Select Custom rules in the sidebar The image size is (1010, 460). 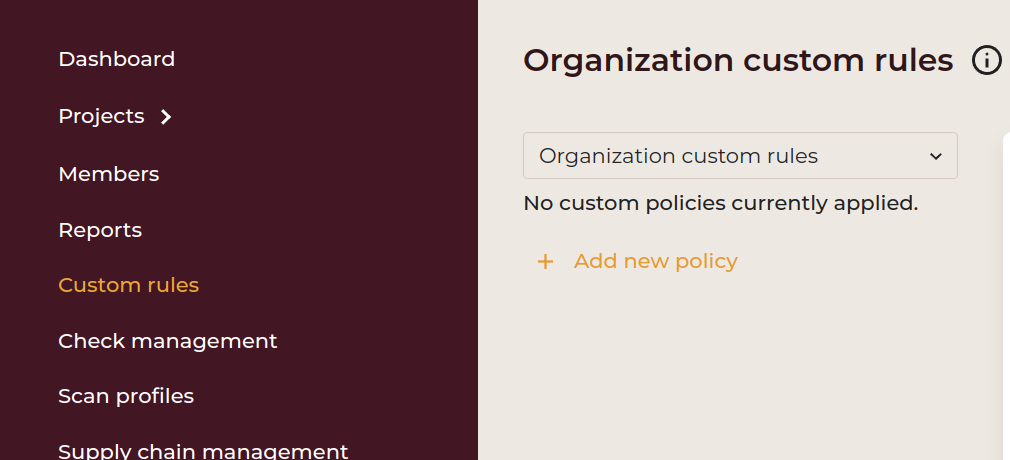coord(128,285)
